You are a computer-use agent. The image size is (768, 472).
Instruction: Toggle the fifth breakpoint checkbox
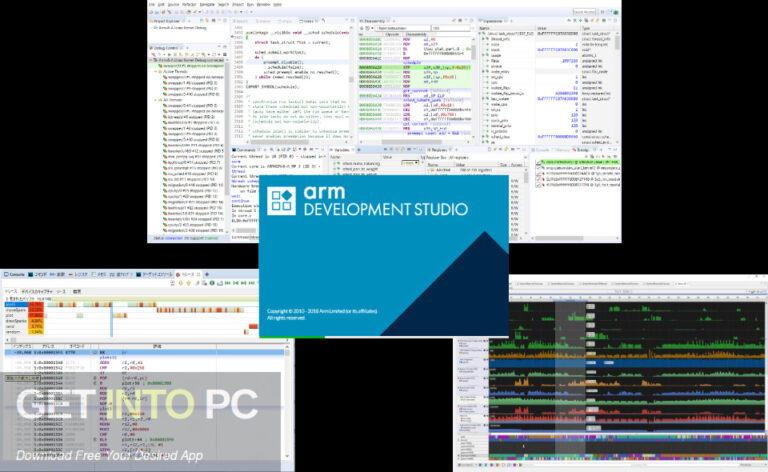point(539,186)
